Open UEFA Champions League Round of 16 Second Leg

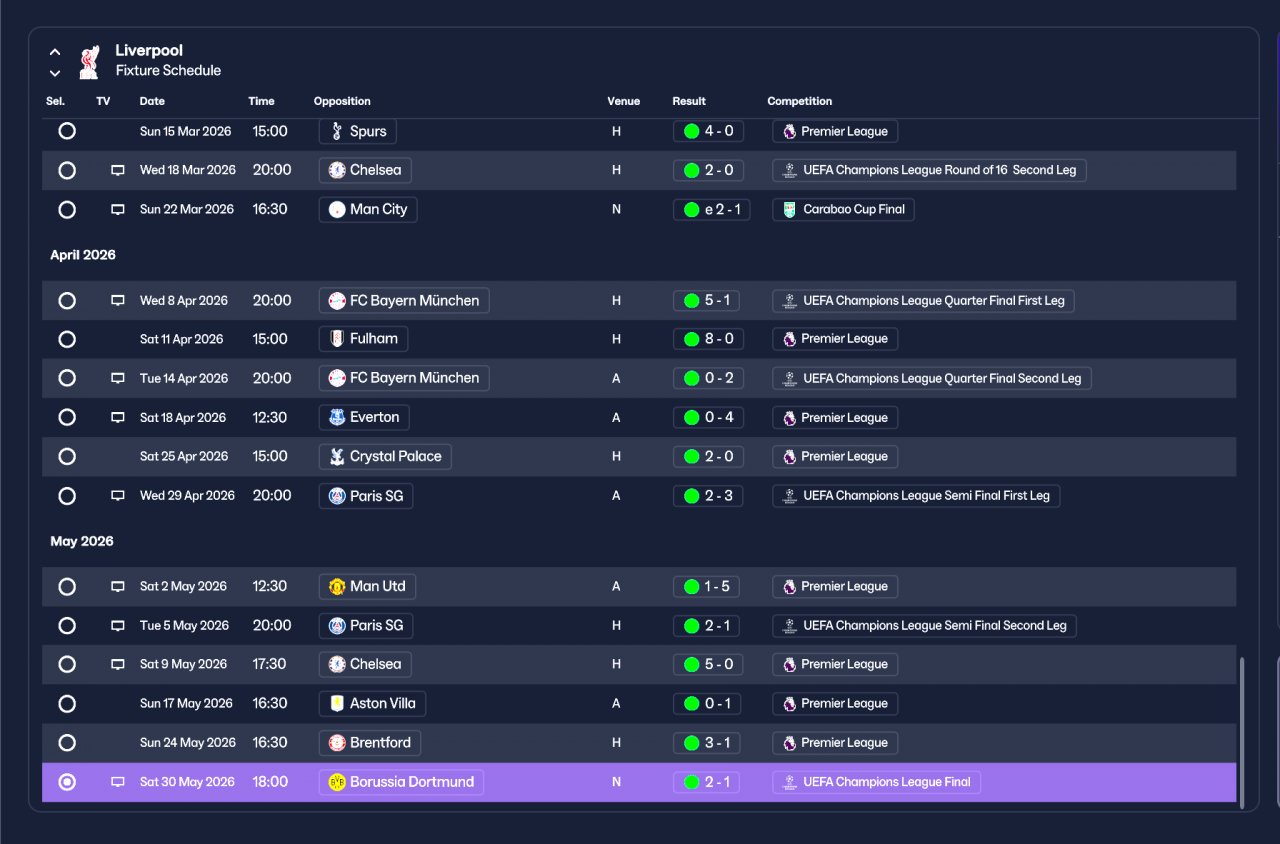929,170
